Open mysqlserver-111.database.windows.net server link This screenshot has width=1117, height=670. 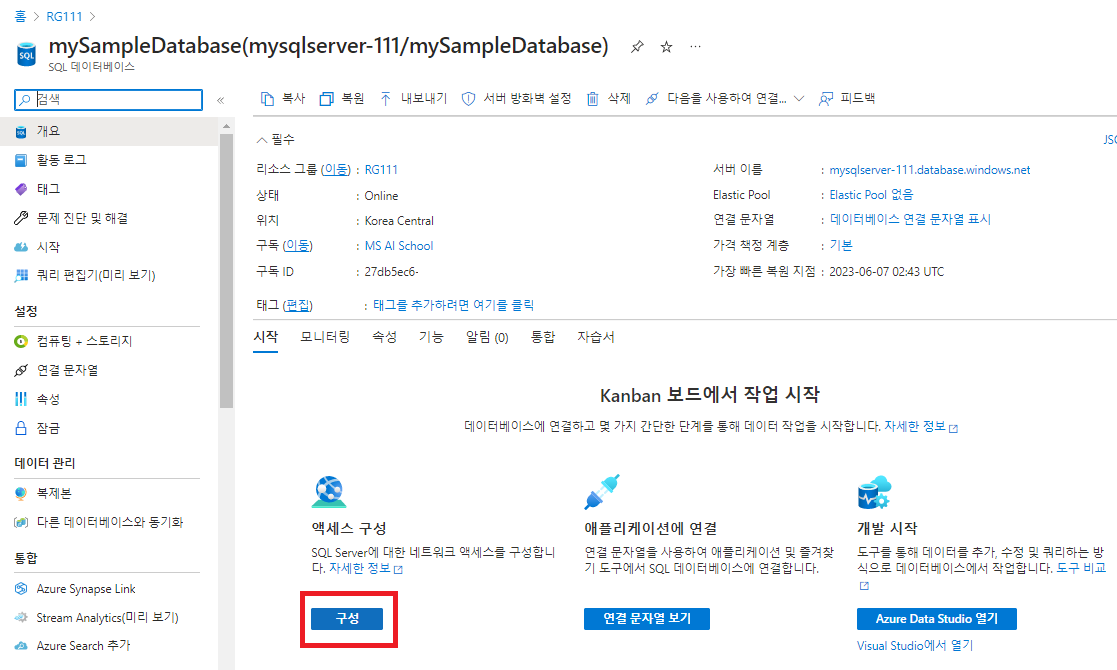pos(930,170)
